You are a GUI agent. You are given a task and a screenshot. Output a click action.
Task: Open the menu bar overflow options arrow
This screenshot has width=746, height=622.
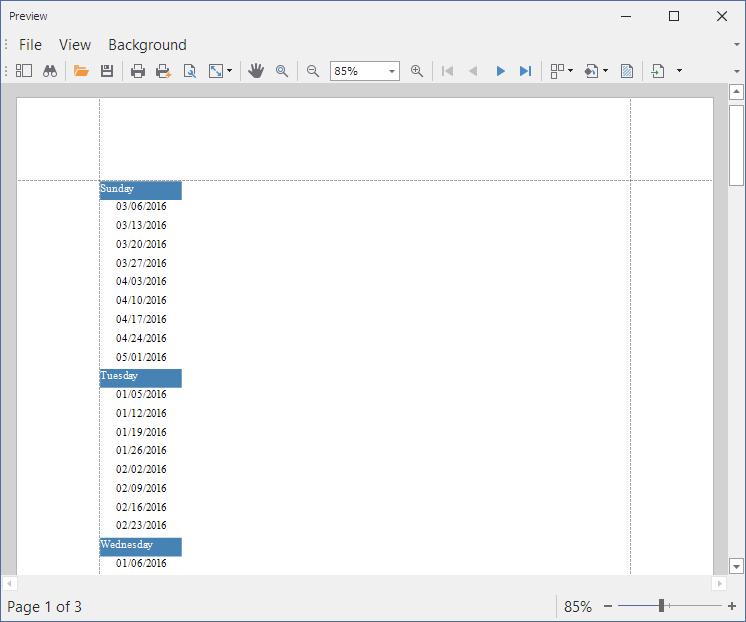point(737,45)
